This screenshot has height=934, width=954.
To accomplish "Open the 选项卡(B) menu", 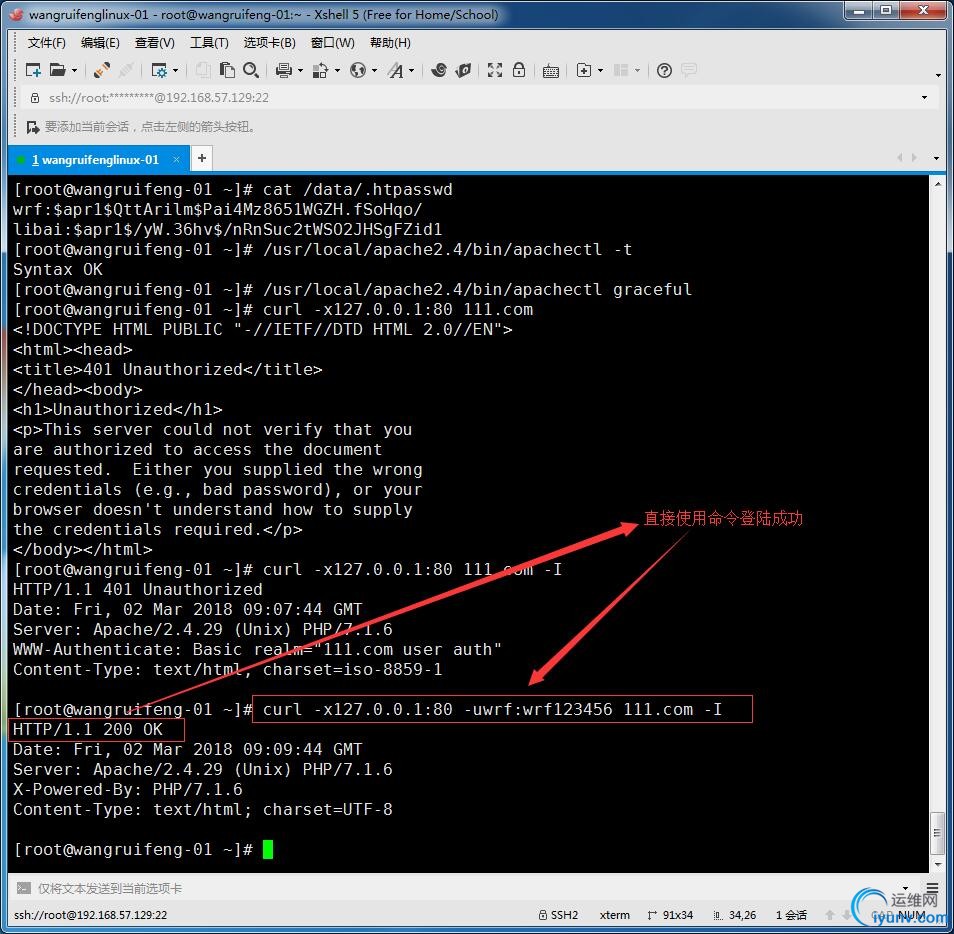I will 270,43.
